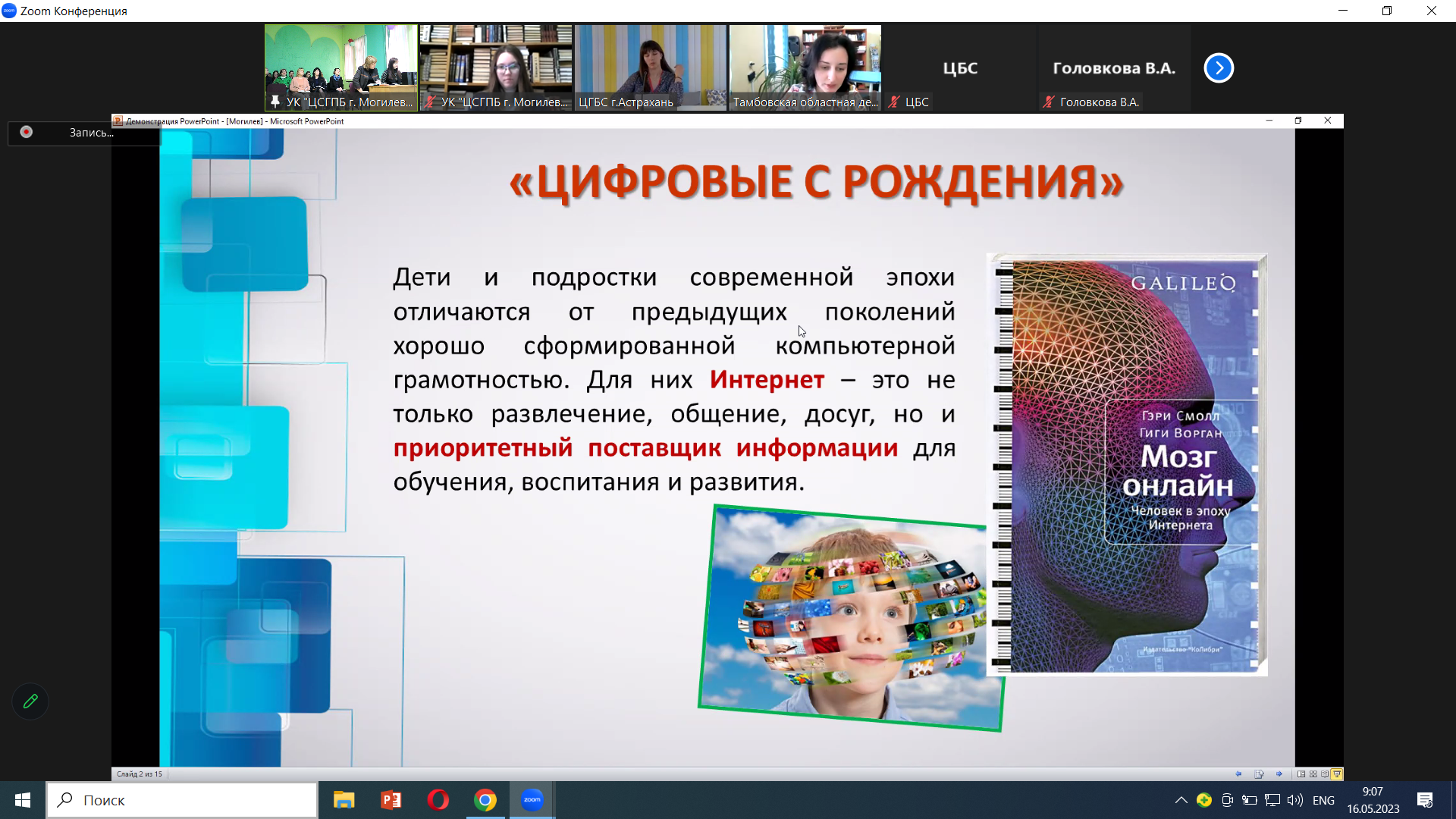Open File Explorer from taskbar
This screenshot has height=819, width=1456.
(344, 800)
